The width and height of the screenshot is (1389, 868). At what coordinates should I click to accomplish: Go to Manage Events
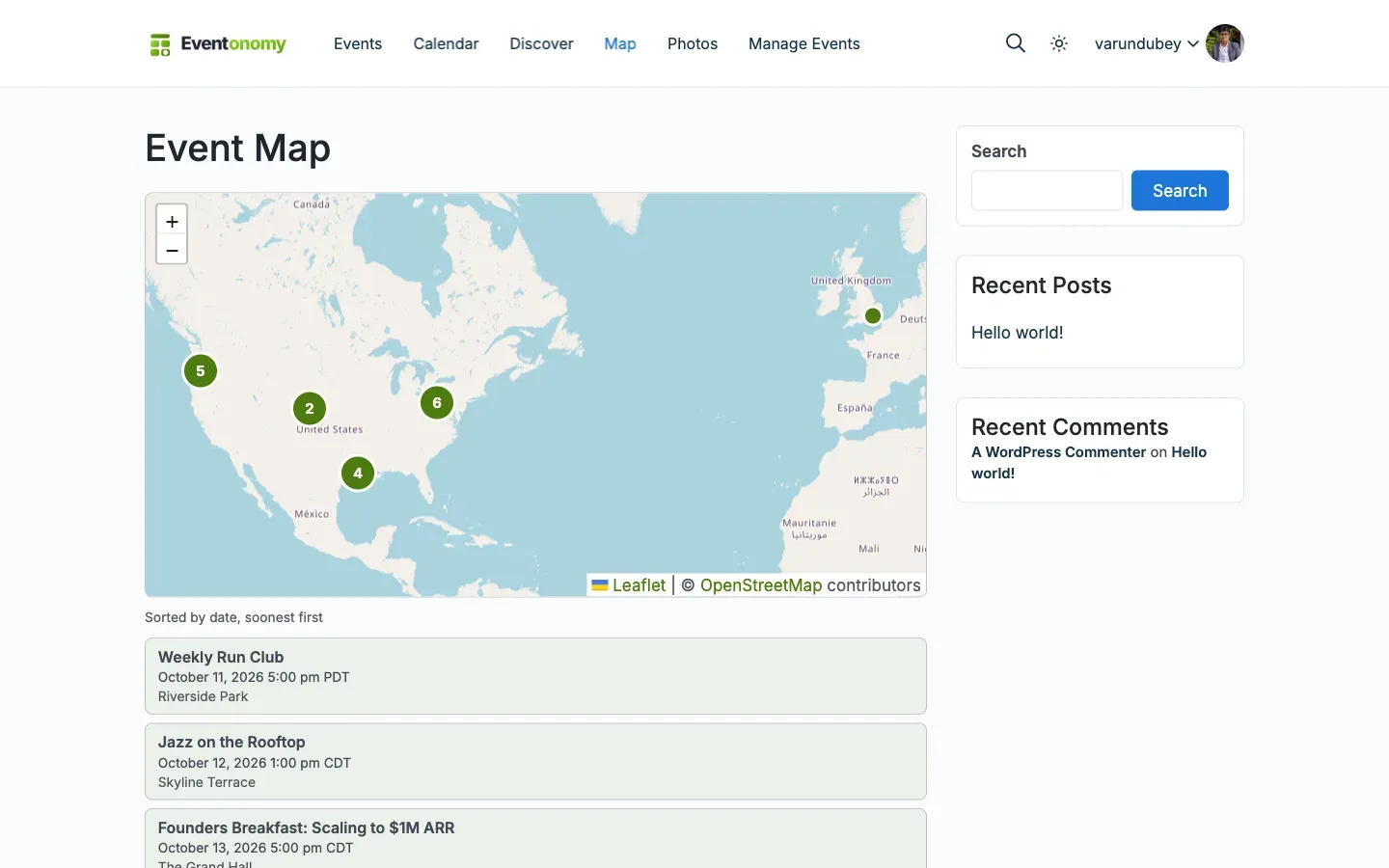point(804,43)
